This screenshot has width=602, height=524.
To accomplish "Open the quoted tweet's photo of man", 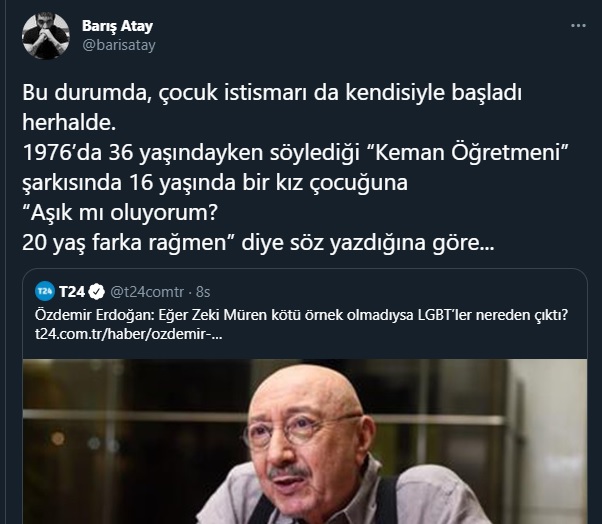I will coord(305,441).
